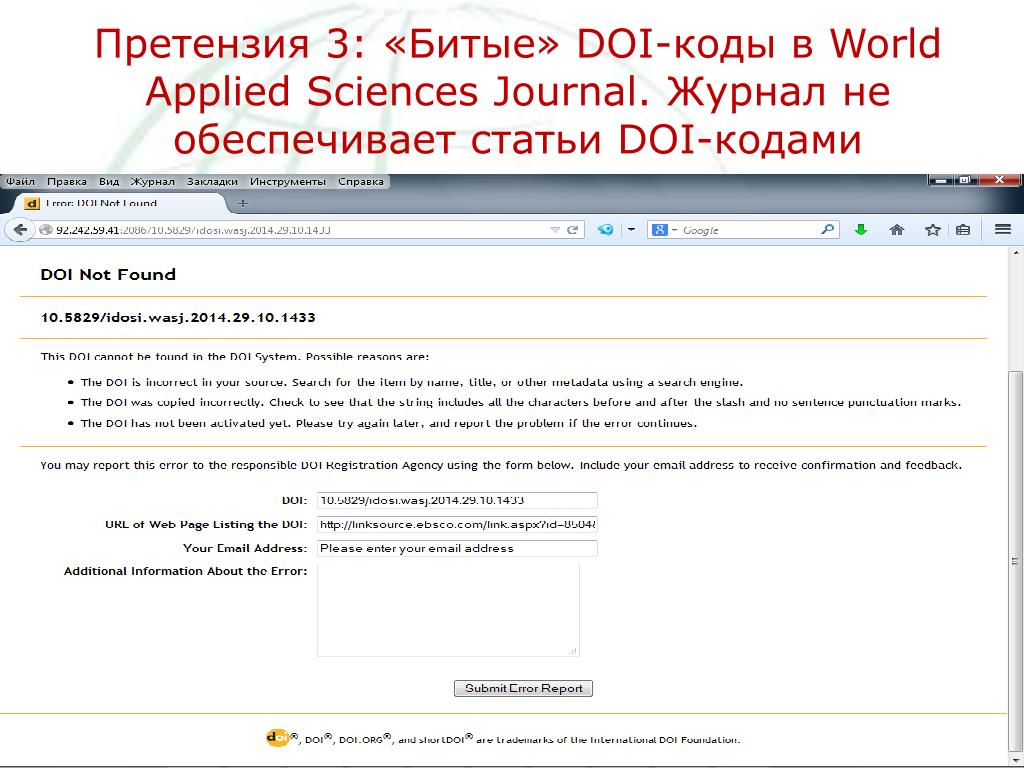Click the site identity globe icon
The width and height of the screenshot is (1024, 768).
tap(45, 230)
